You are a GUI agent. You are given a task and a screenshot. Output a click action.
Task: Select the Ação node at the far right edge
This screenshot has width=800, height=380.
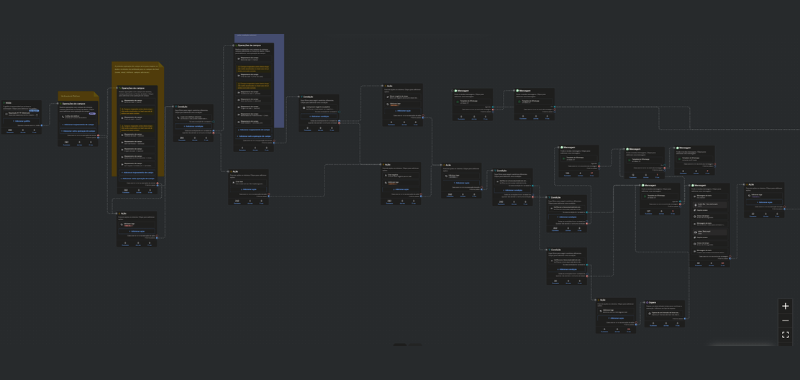(764, 200)
